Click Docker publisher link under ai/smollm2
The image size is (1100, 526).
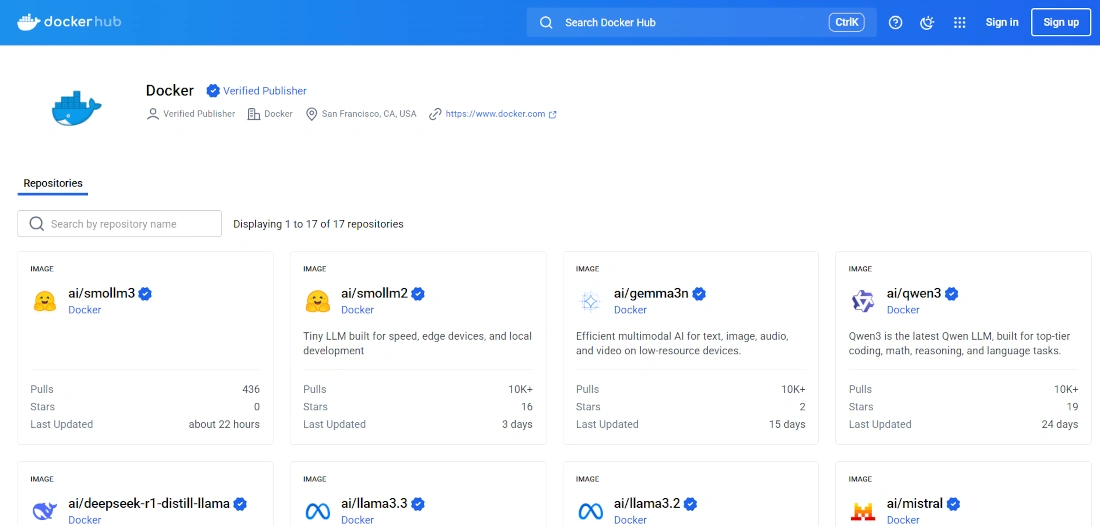coord(357,310)
